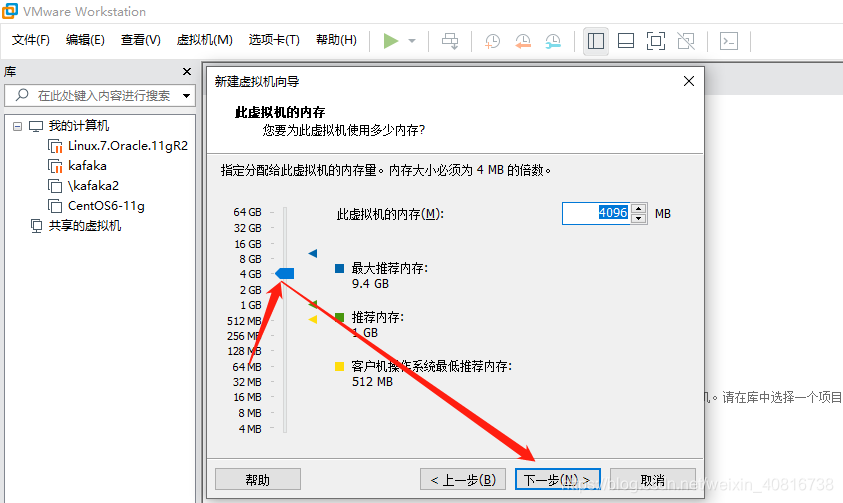Collapse the 我的计算机 tree node
The width and height of the screenshot is (843, 503).
[17, 126]
